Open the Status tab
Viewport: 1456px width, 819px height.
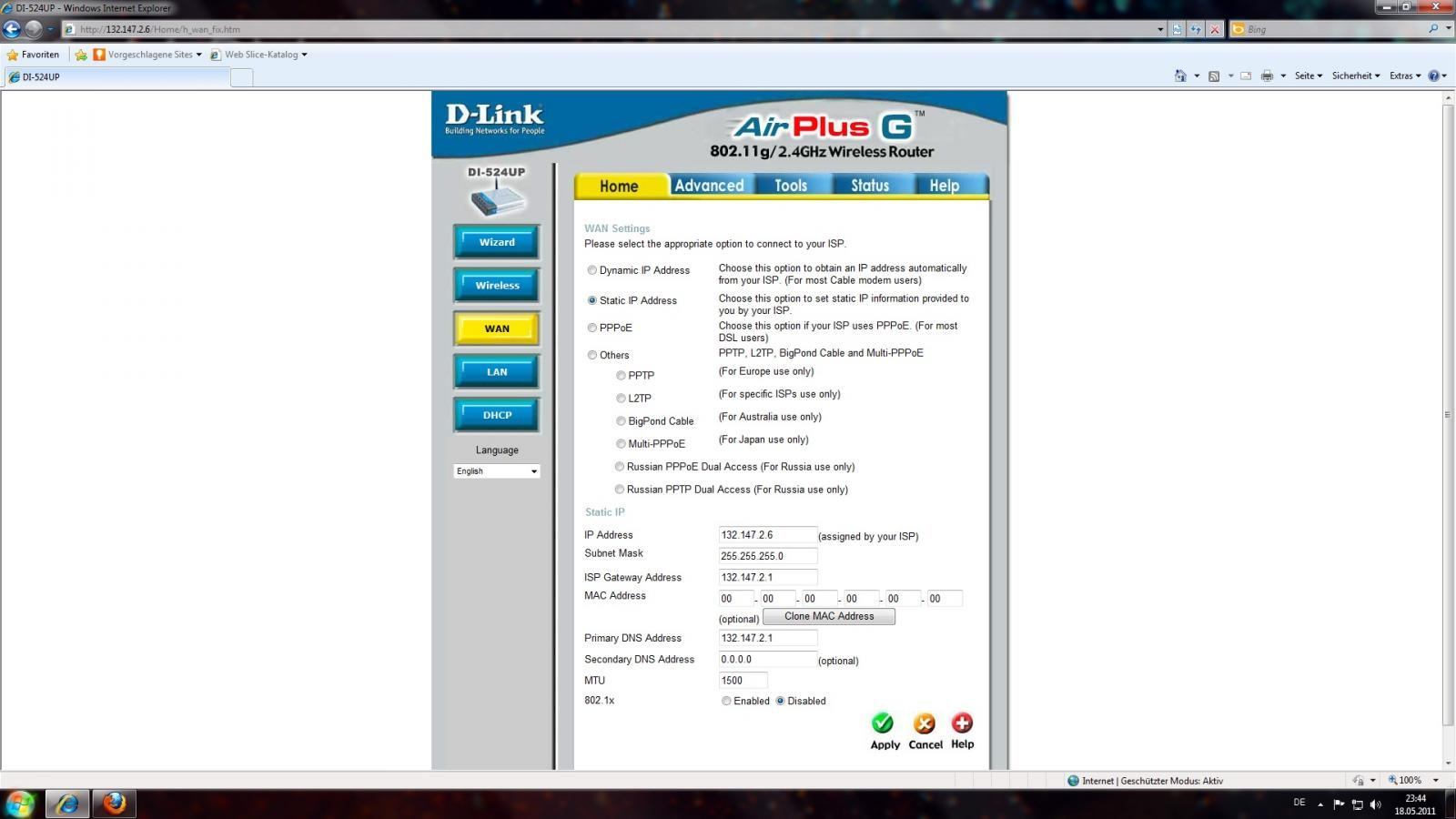click(870, 186)
